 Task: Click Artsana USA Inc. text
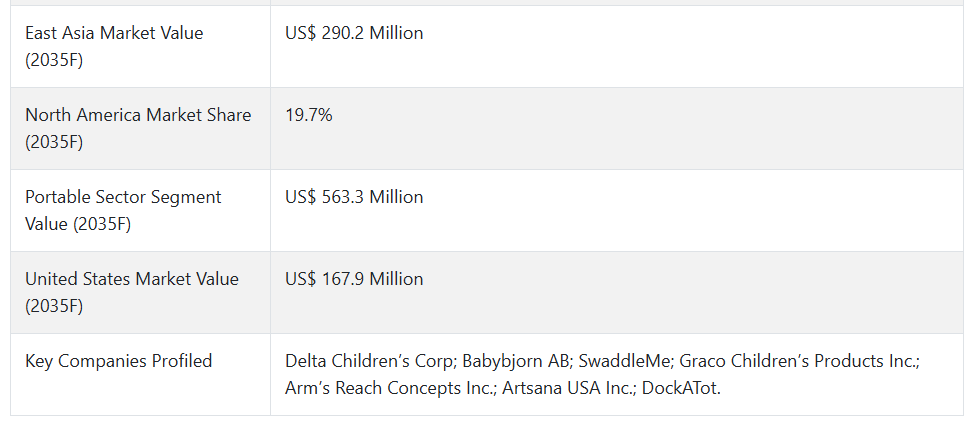pyautogui.click(x=568, y=388)
